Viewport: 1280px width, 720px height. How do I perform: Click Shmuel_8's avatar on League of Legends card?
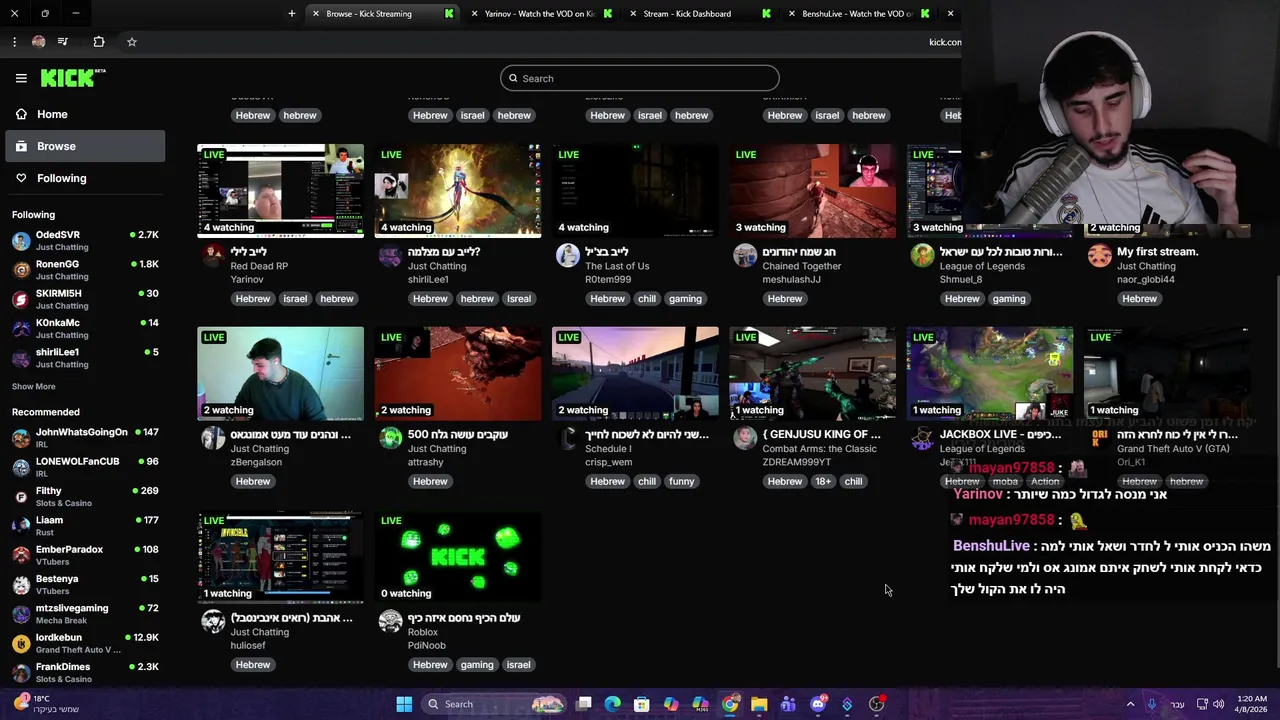[922, 256]
